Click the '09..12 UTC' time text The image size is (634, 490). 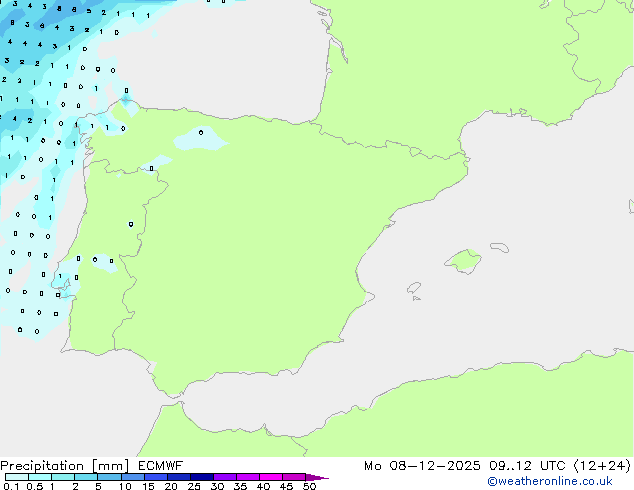[x=527, y=466]
